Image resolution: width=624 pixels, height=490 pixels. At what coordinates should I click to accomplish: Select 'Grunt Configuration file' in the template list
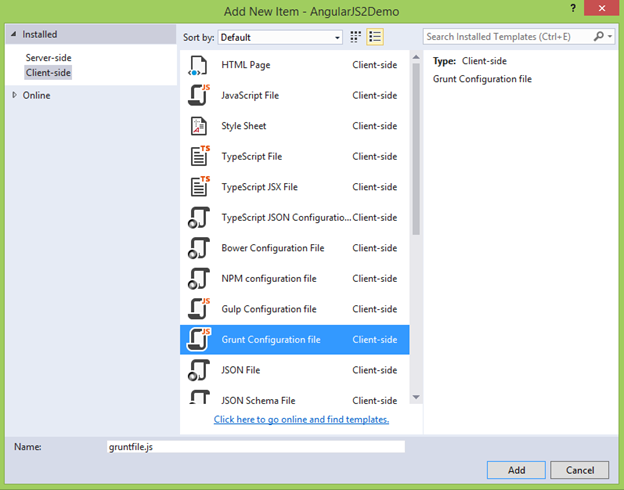point(271,340)
